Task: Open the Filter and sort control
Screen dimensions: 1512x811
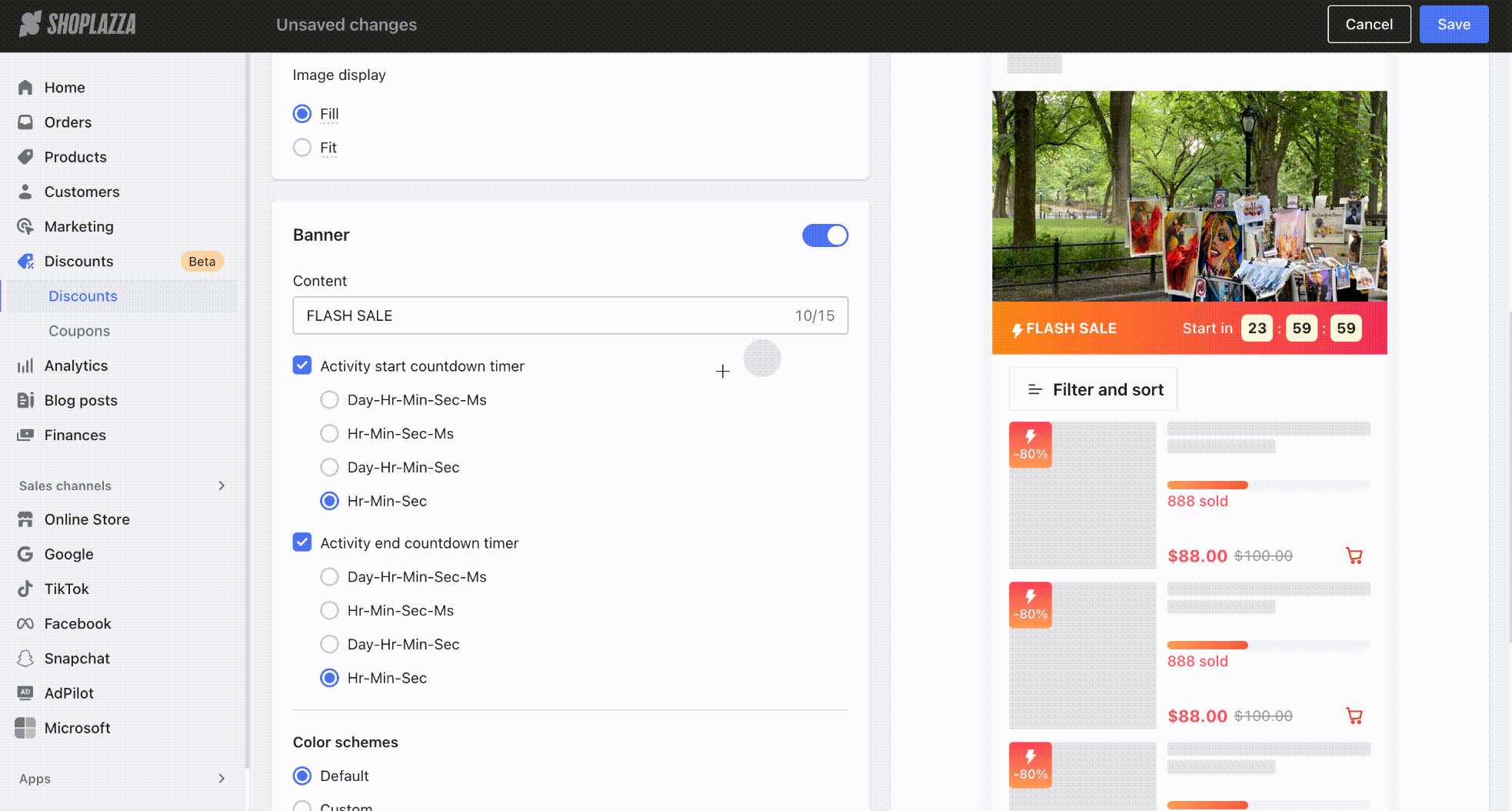Action: 1093,390
